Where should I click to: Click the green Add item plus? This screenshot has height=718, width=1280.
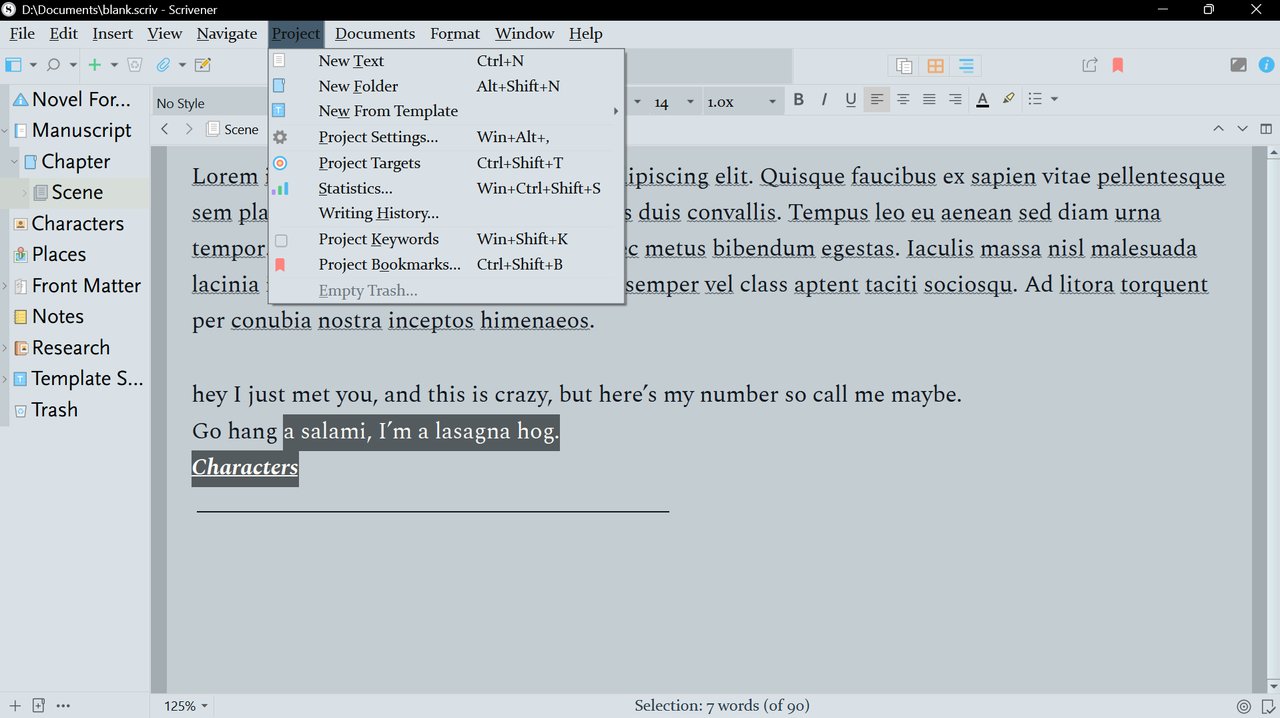[x=95, y=65]
